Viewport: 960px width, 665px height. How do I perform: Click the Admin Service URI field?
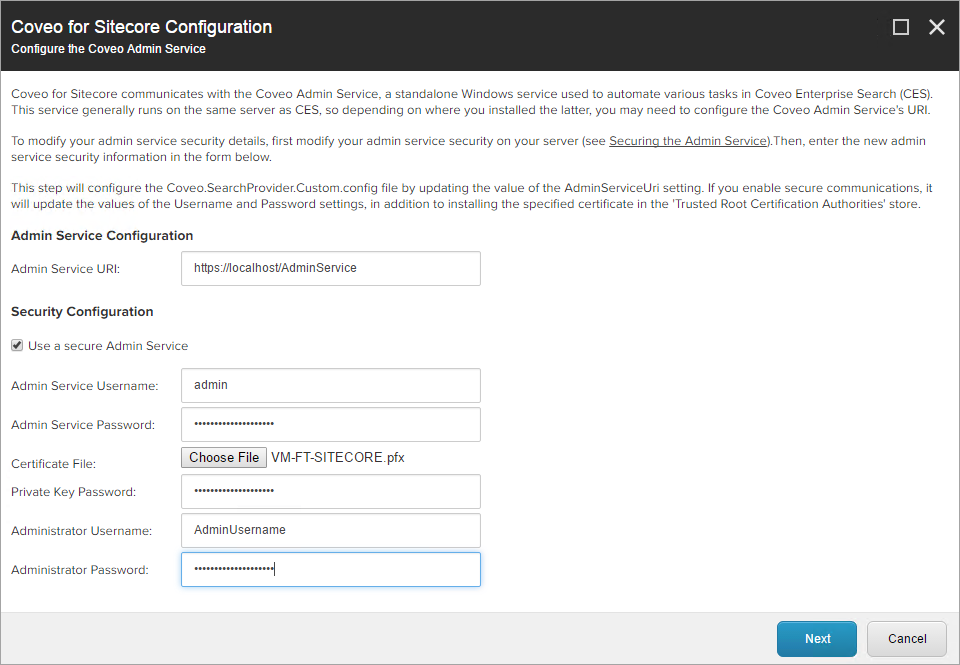pos(330,268)
